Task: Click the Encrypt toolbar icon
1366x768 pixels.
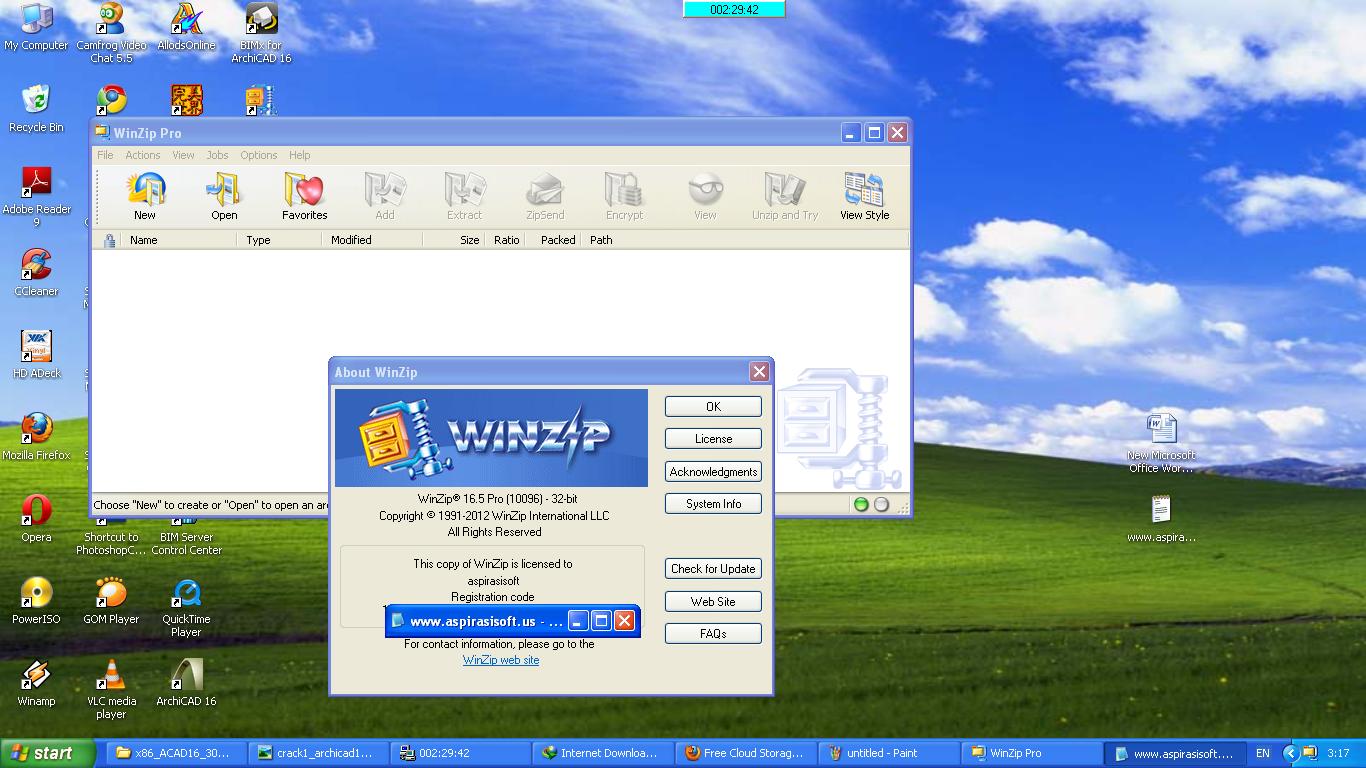Action: coord(624,196)
